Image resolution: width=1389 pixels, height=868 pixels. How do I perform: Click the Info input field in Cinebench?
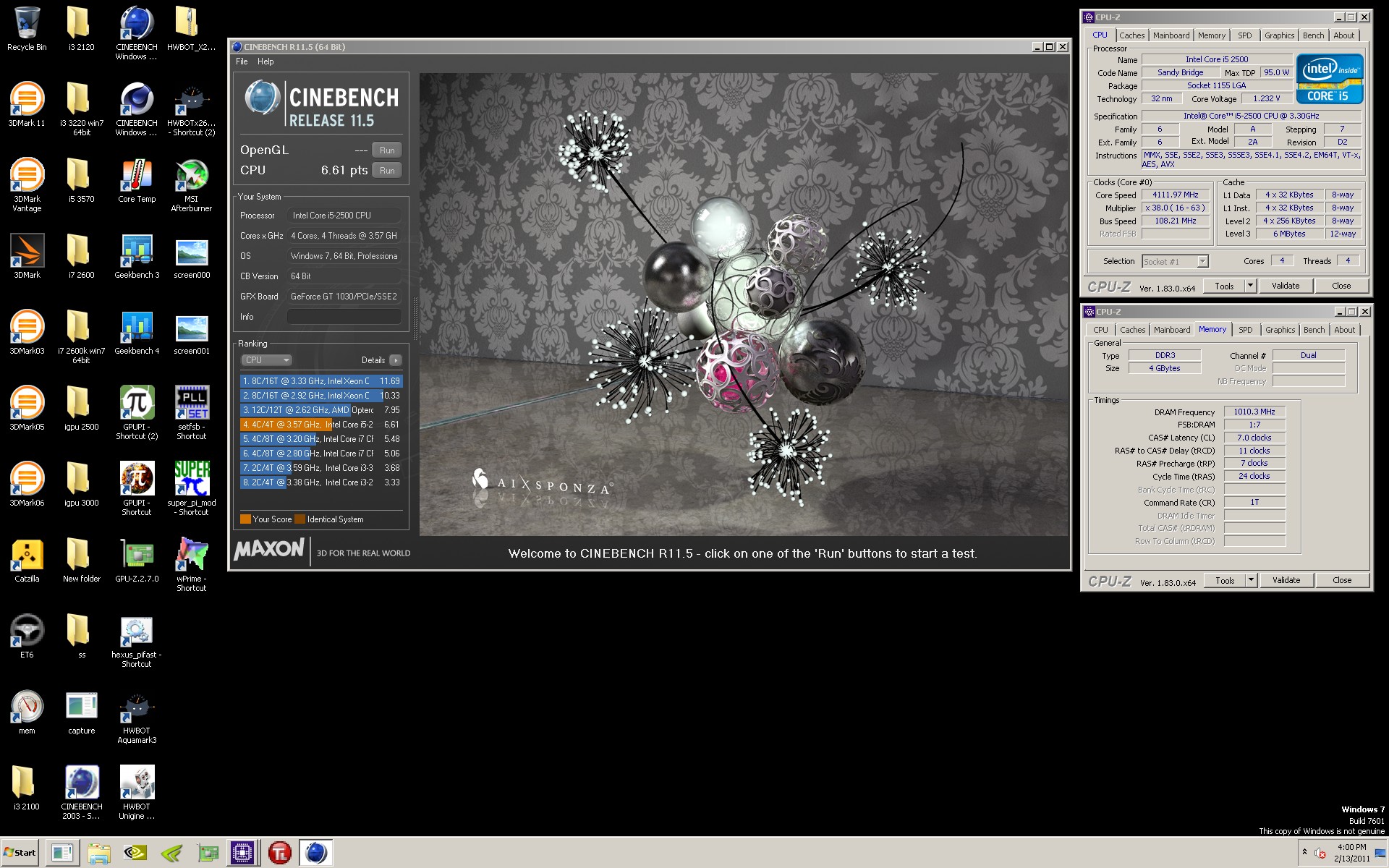point(344,317)
